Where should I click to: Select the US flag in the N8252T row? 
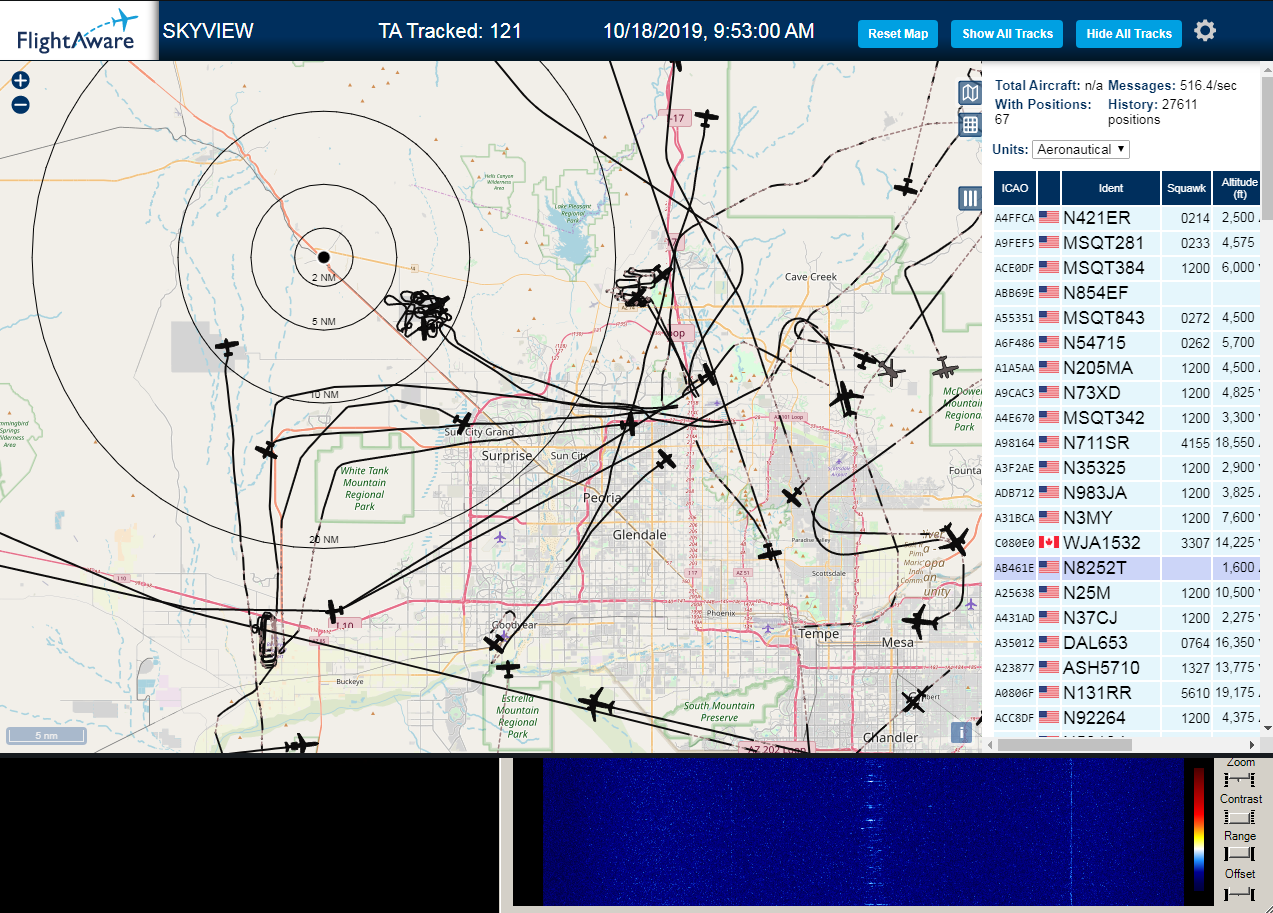tap(1048, 567)
